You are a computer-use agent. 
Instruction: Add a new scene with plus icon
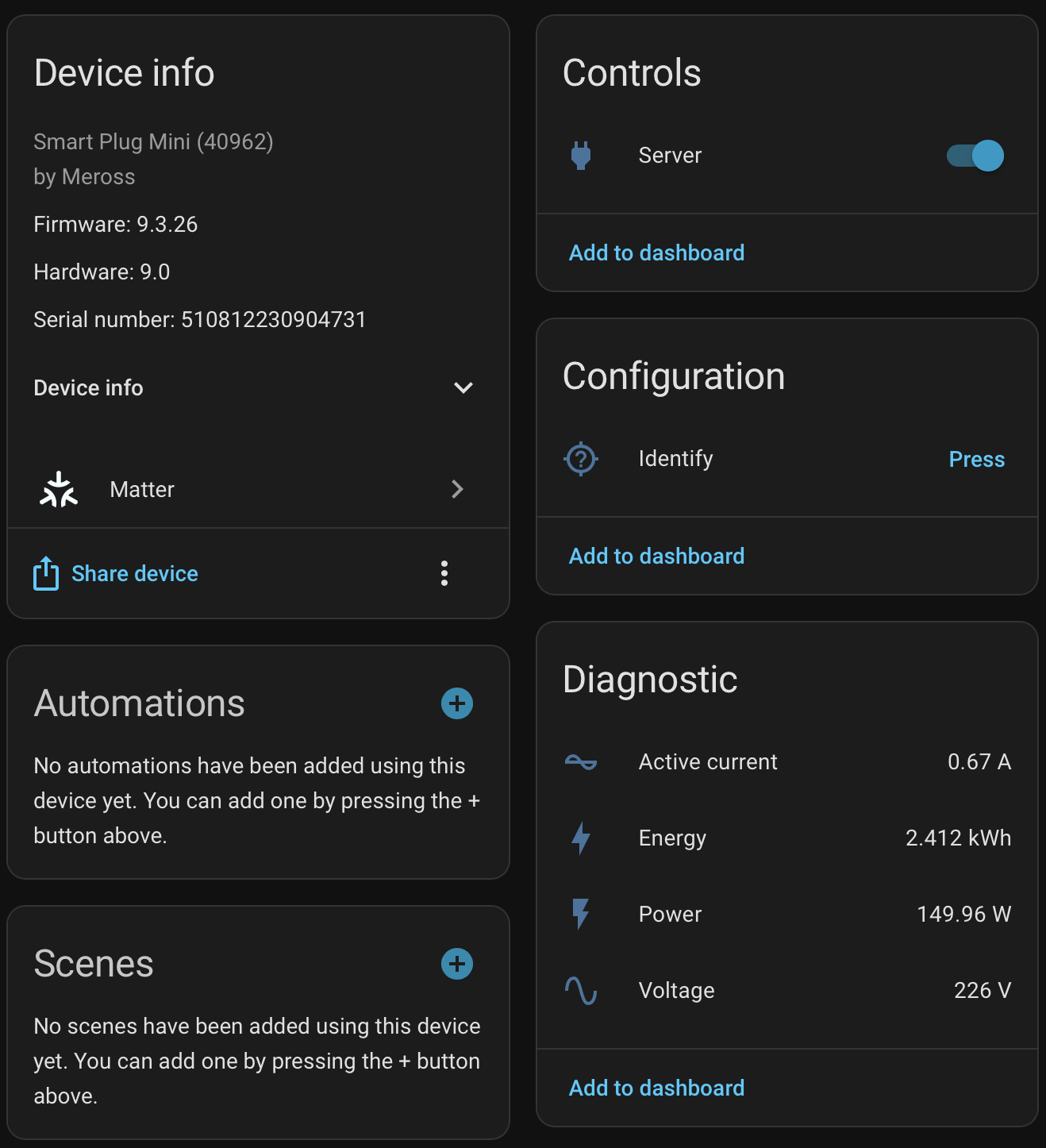457,964
